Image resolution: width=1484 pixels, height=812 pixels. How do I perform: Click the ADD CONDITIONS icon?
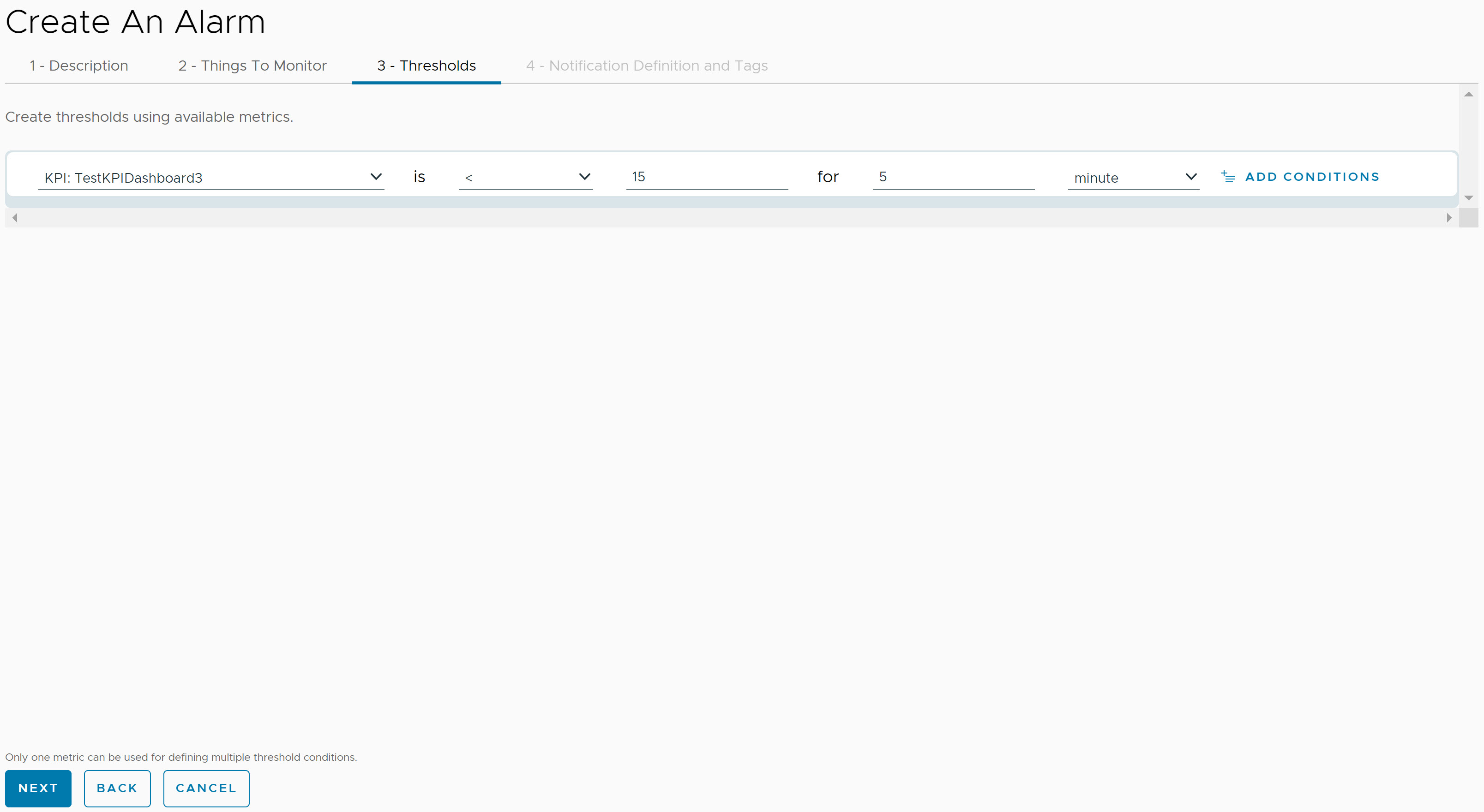1227,177
